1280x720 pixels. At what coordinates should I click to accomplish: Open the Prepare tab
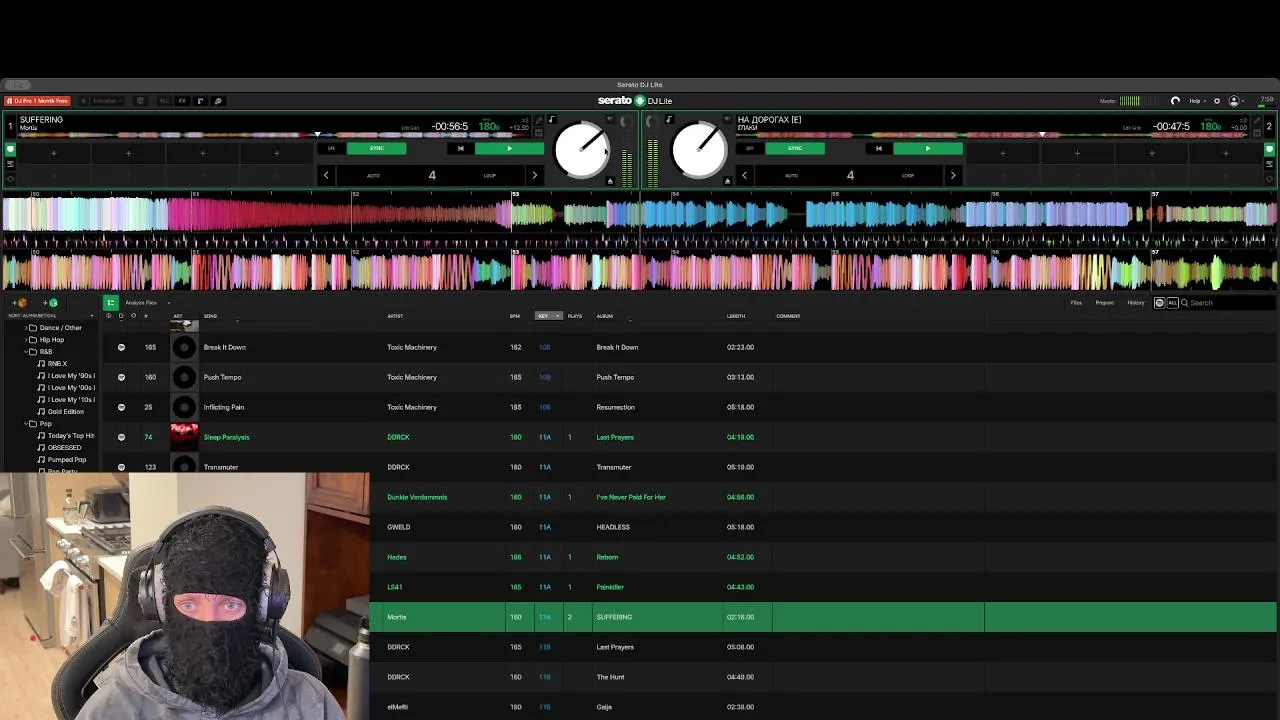(x=1105, y=303)
